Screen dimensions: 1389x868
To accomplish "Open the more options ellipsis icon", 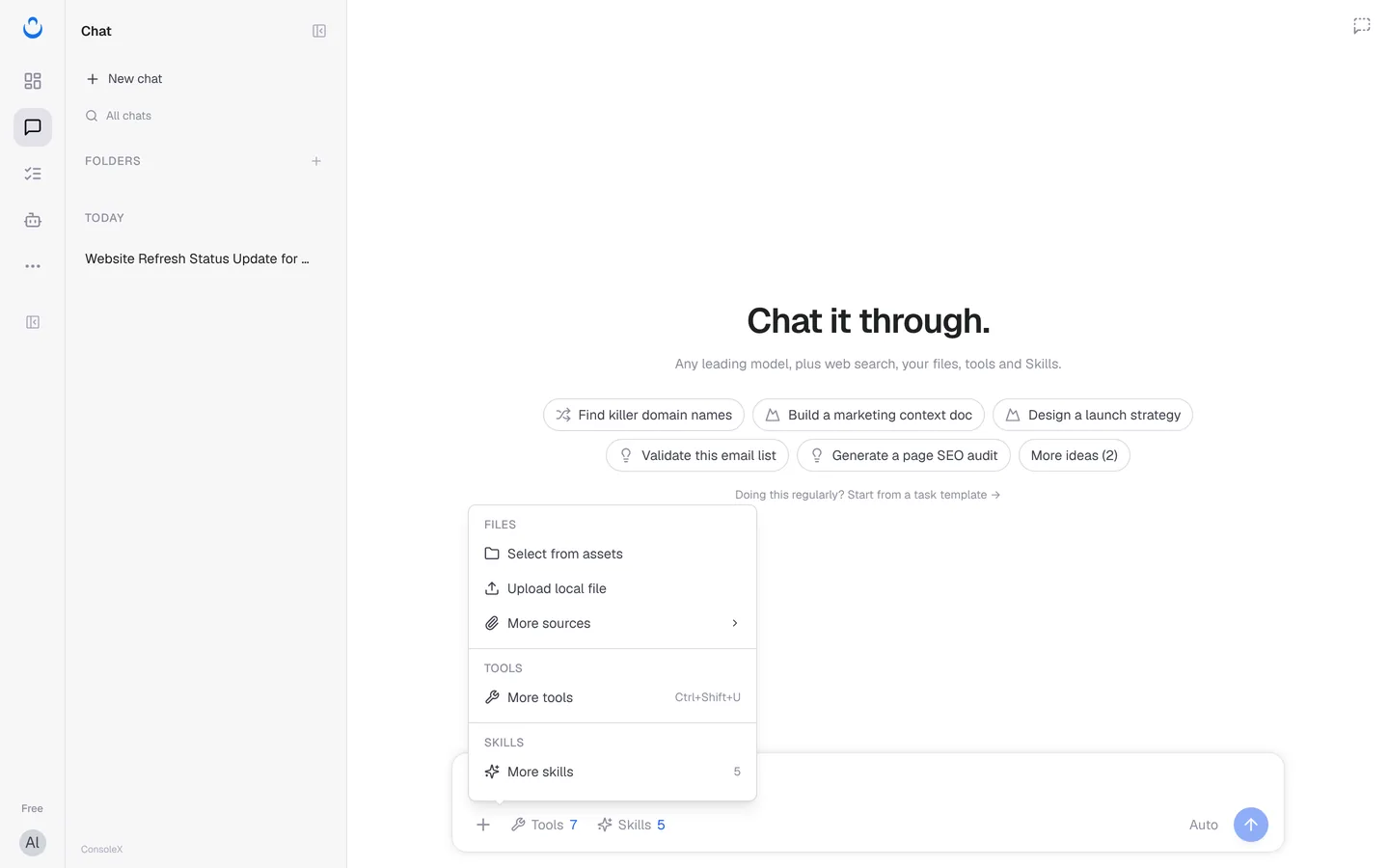I will [x=33, y=266].
